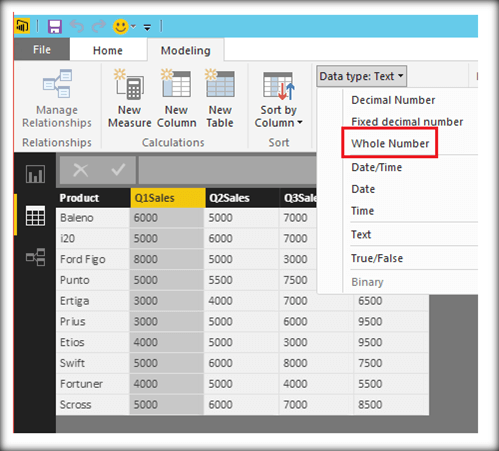Open Customize Quick Access Toolbar arrow
This screenshot has width=499, height=451.
(x=147, y=27)
